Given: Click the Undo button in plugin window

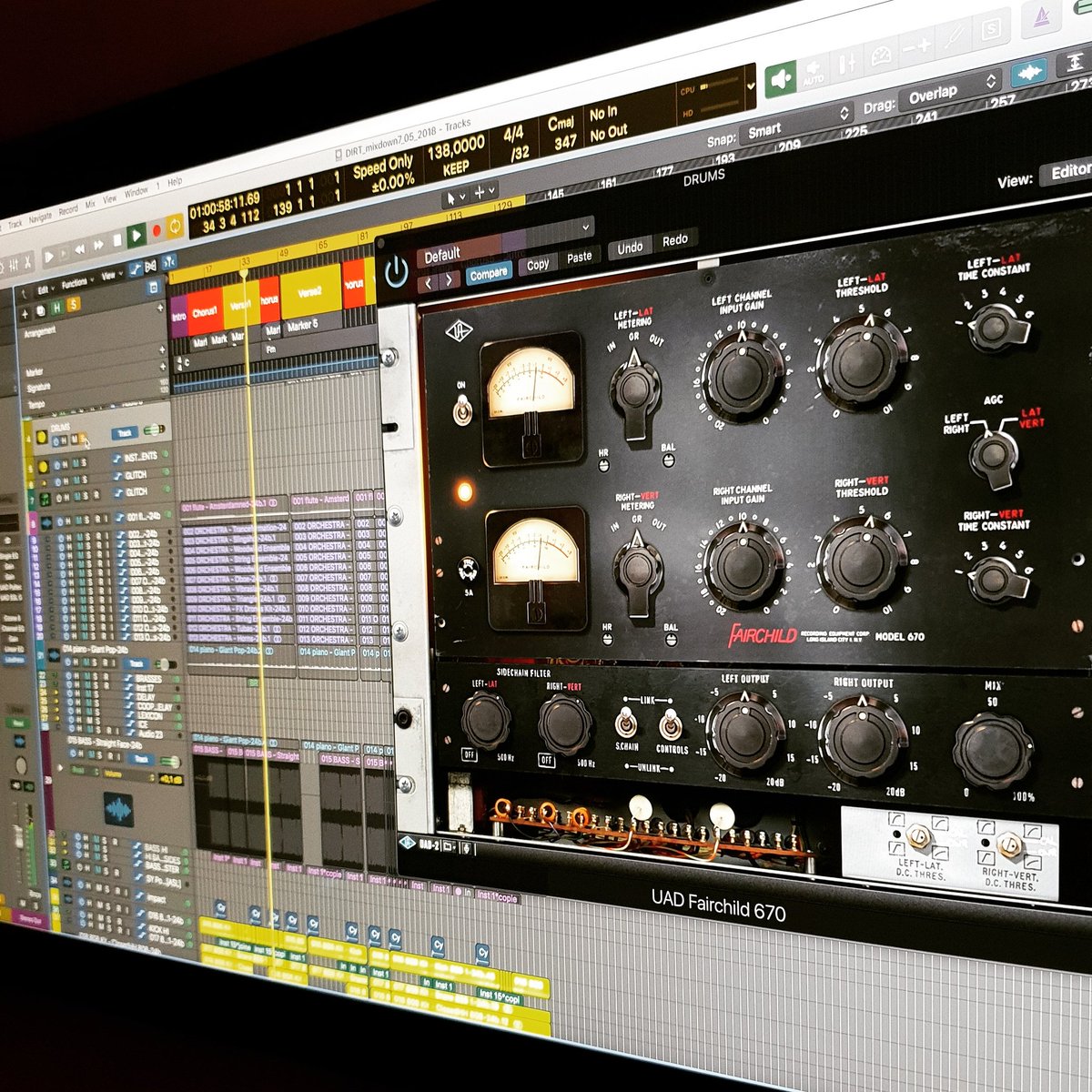Looking at the screenshot, I should 630,248.
